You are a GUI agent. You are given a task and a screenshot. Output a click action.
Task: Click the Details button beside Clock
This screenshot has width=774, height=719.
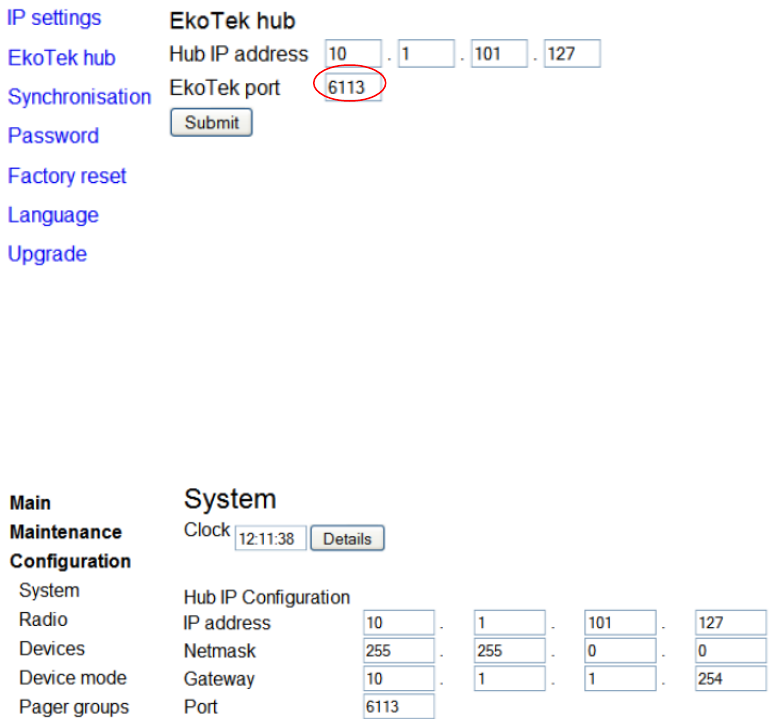click(x=347, y=538)
